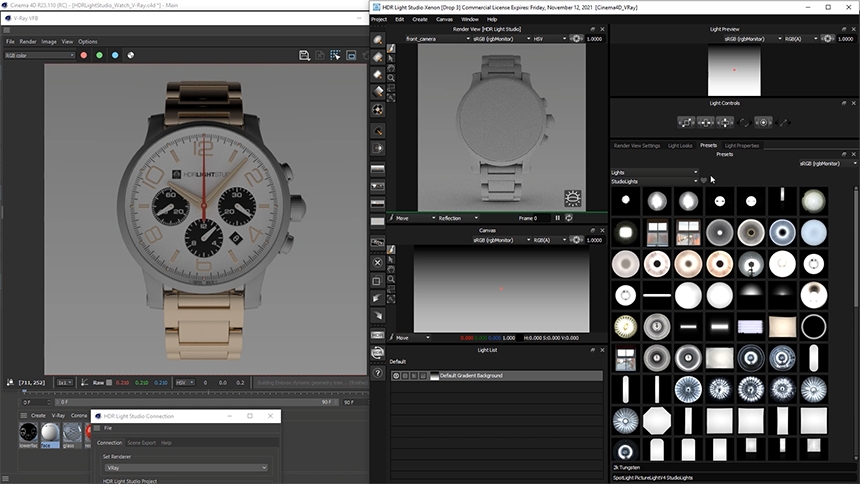Switch to Light Looks tab
Screen dimensions: 860x484
click(680, 145)
